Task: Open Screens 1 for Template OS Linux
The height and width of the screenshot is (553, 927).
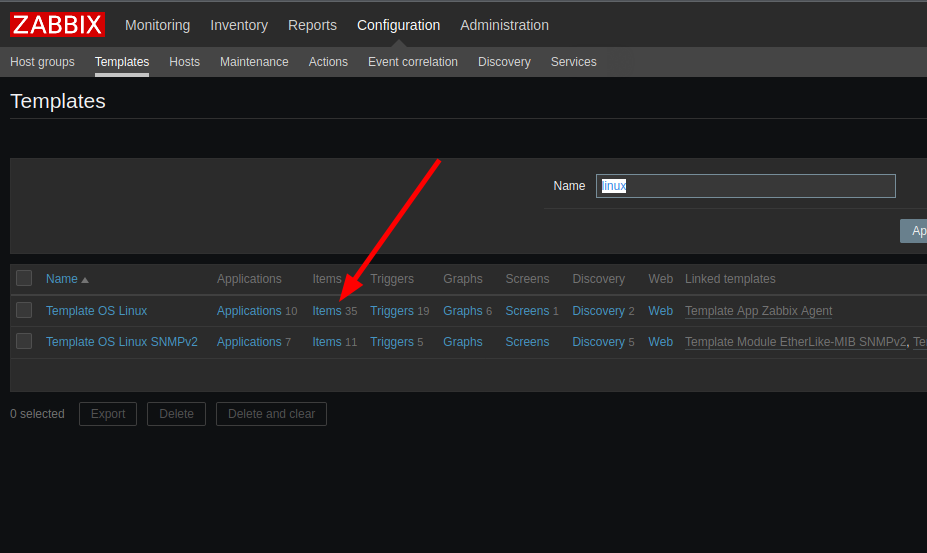Action: click(x=527, y=311)
